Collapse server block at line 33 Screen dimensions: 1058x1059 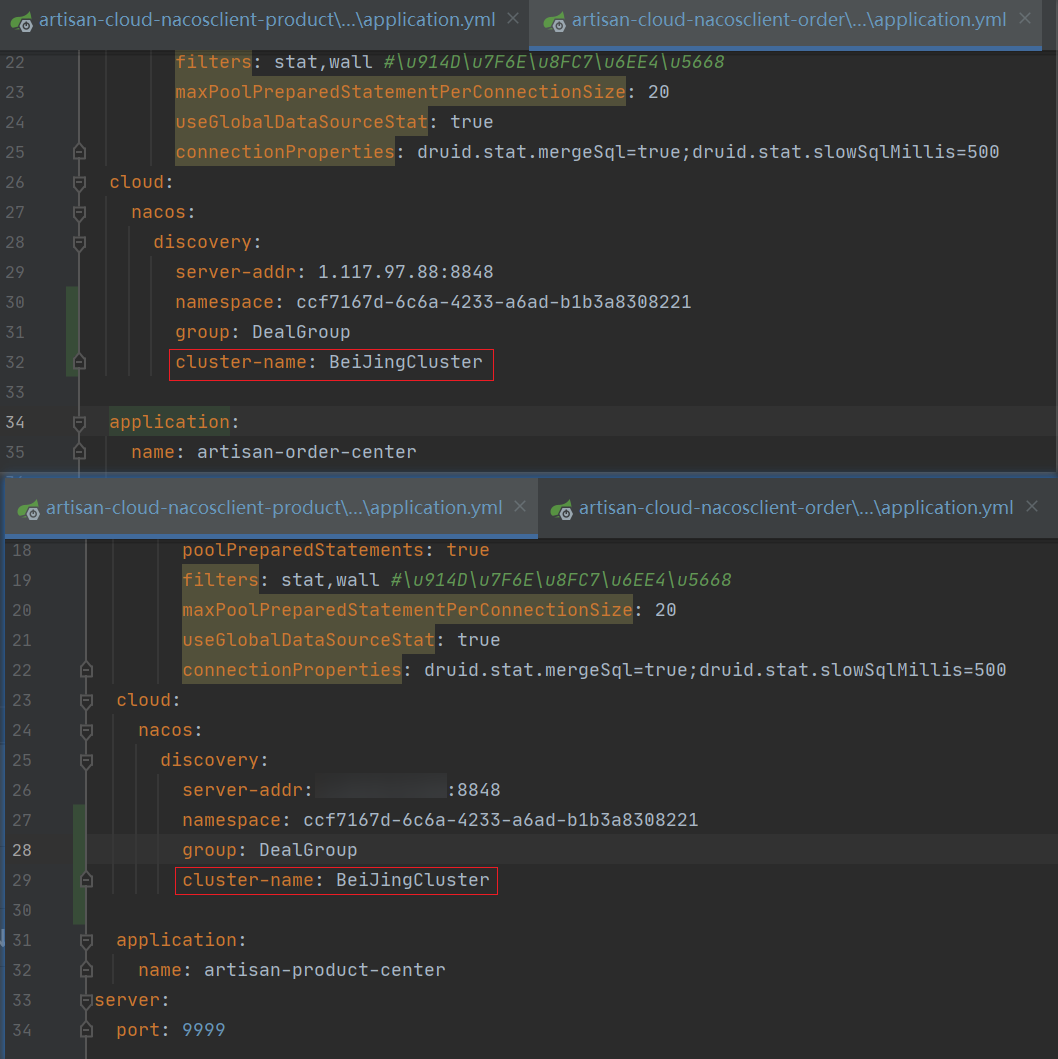click(x=86, y=1000)
